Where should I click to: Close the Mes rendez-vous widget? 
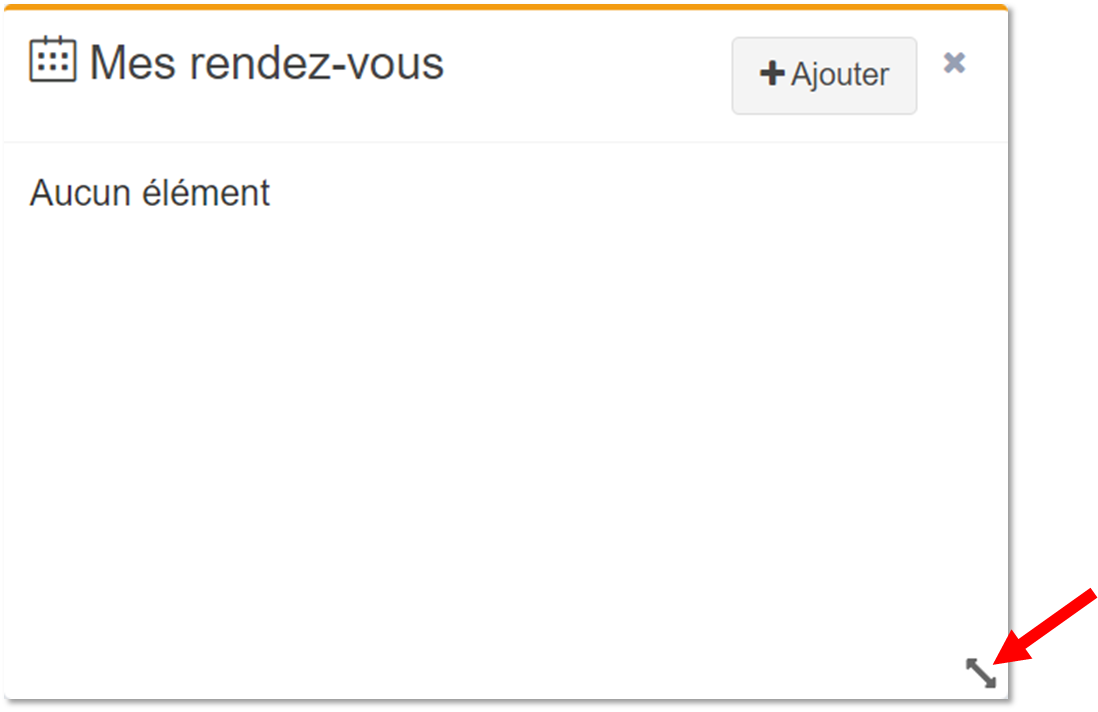954,63
